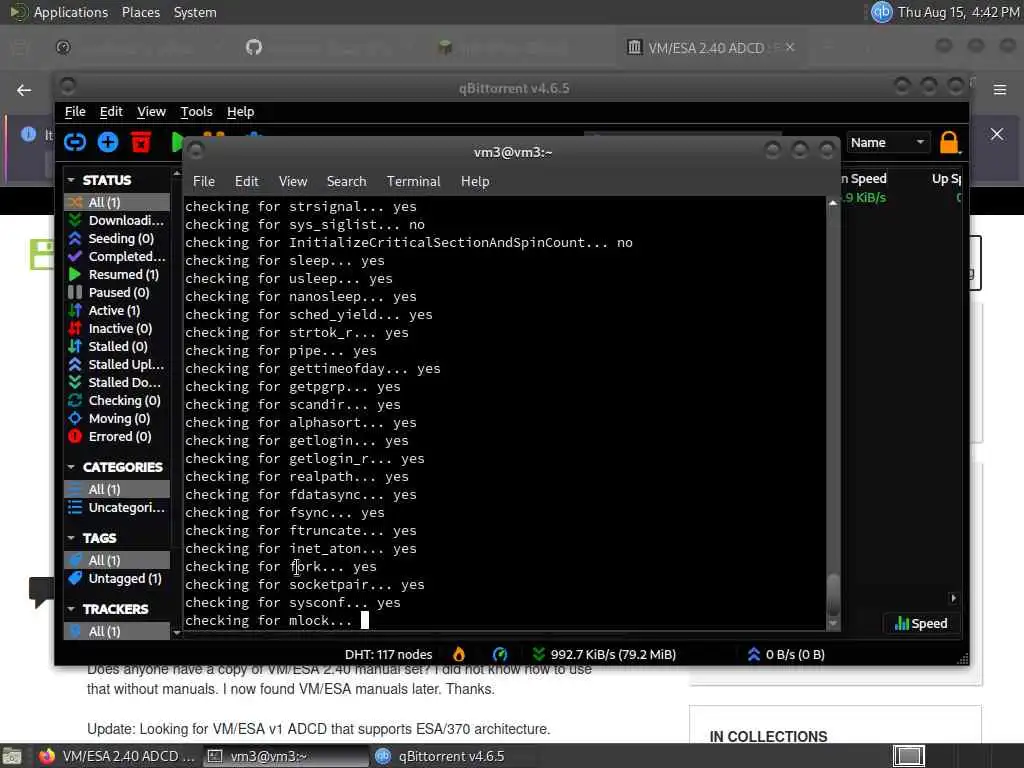The height and width of the screenshot is (768, 1024).
Task: Click the upload speed 0 B/s indicator
Action: tap(786, 654)
